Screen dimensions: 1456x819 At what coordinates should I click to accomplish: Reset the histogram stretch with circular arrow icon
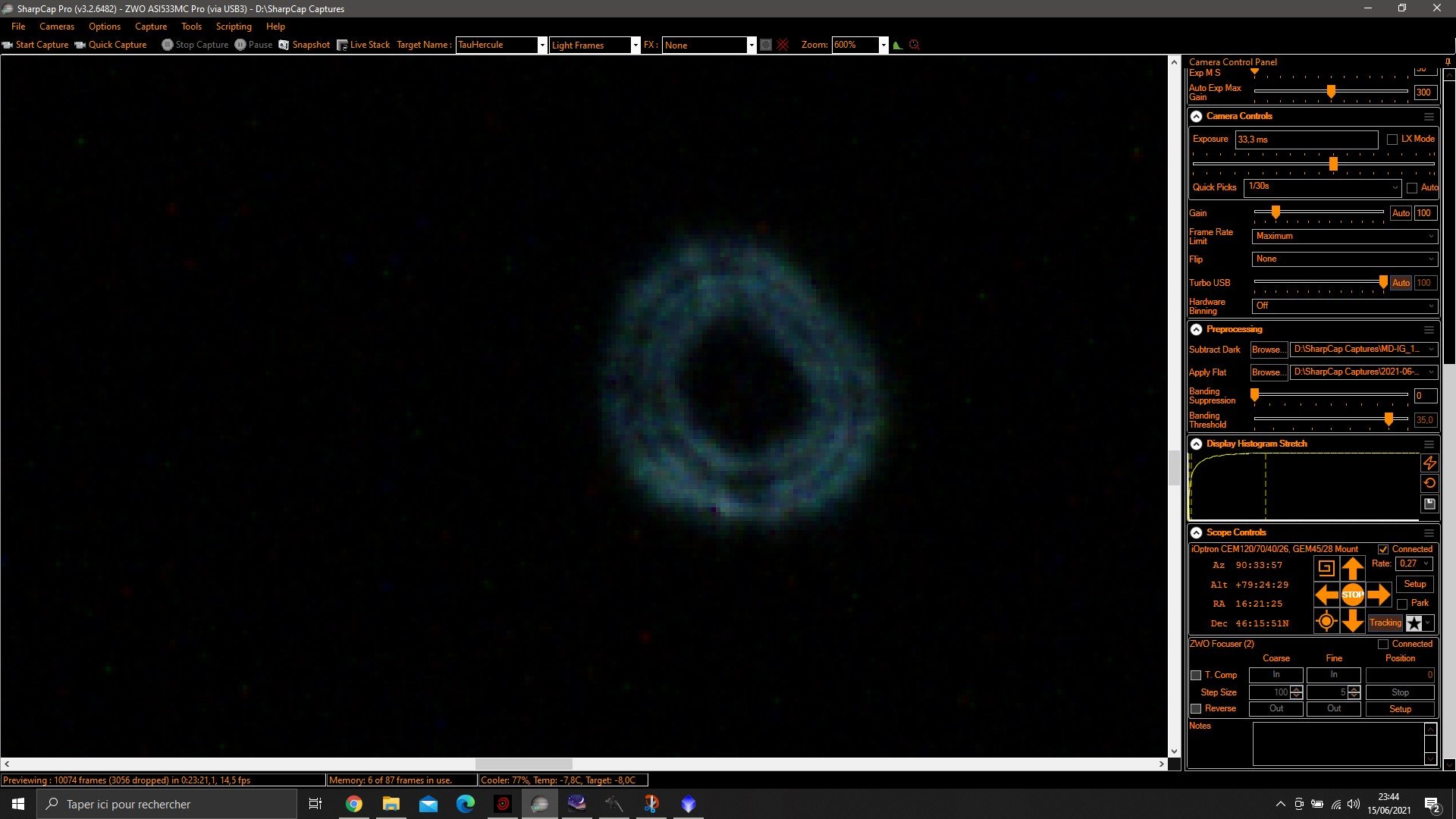click(x=1429, y=483)
